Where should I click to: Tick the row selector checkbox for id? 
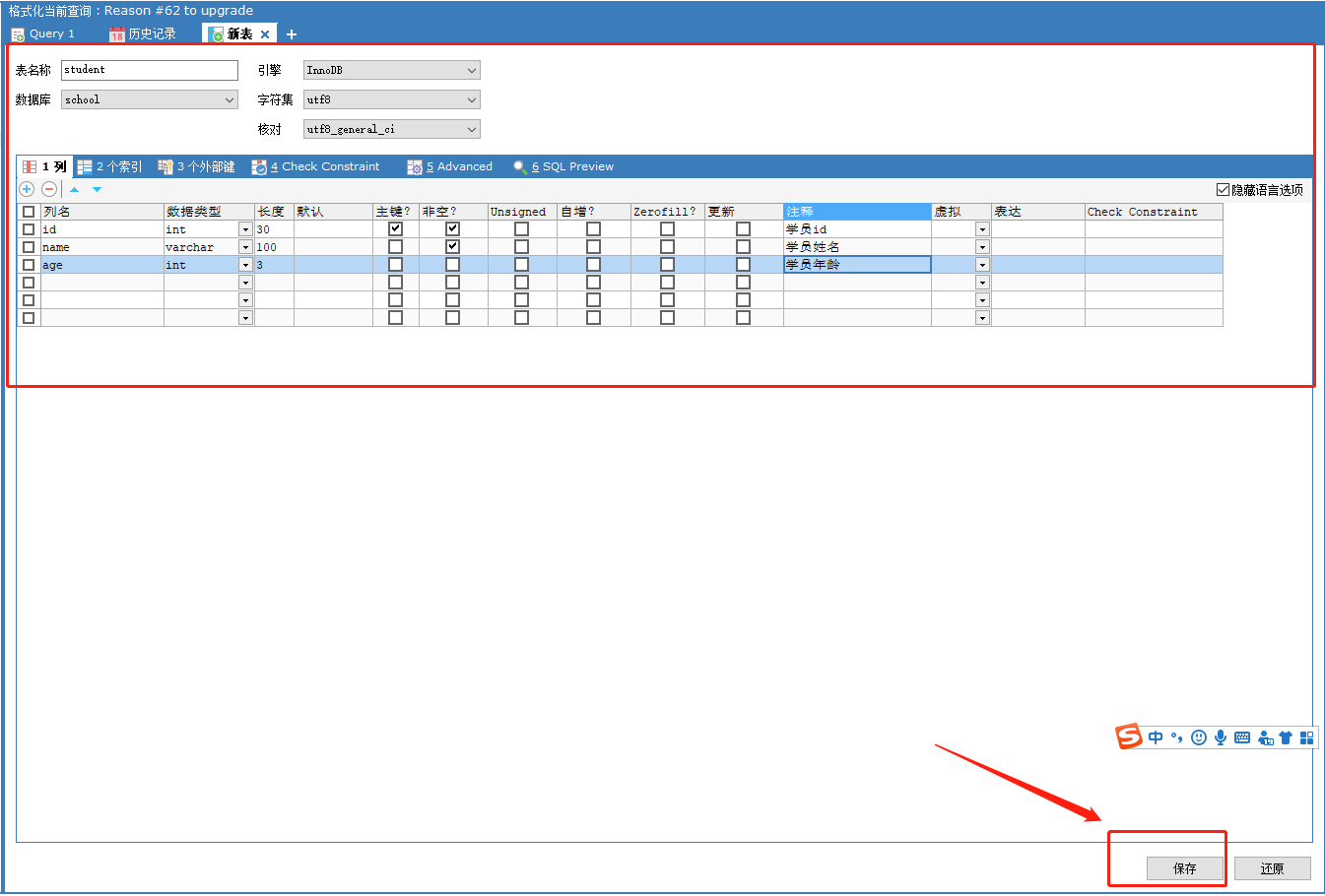29,229
